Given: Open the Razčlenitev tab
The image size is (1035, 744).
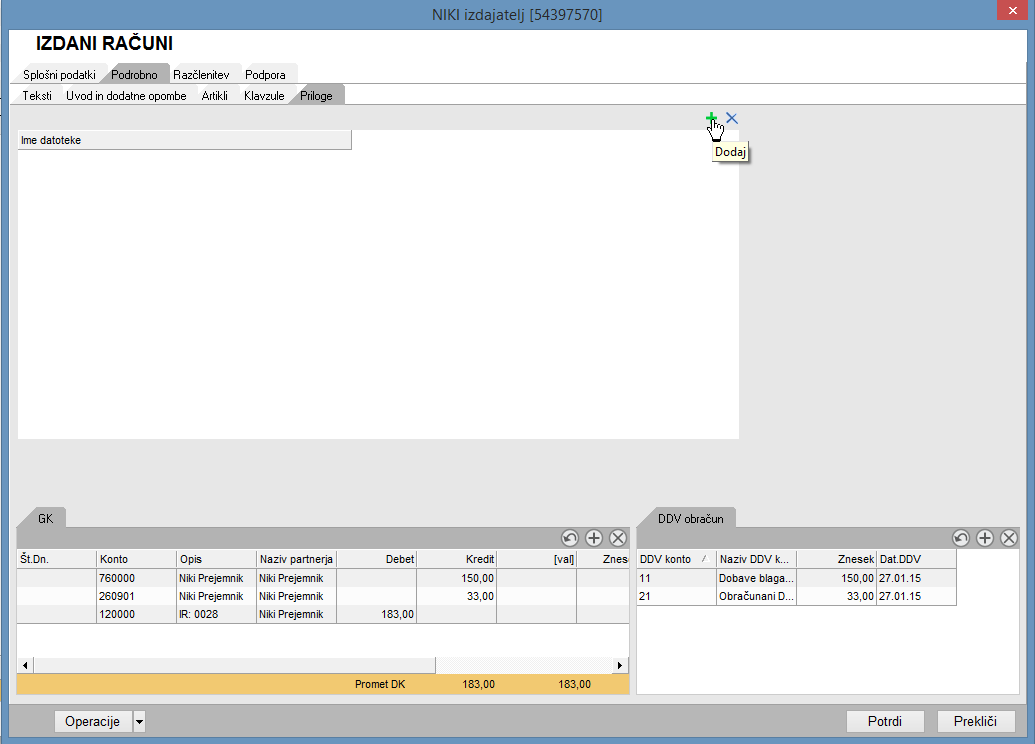Looking at the screenshot, I should [x=201, y=75].
